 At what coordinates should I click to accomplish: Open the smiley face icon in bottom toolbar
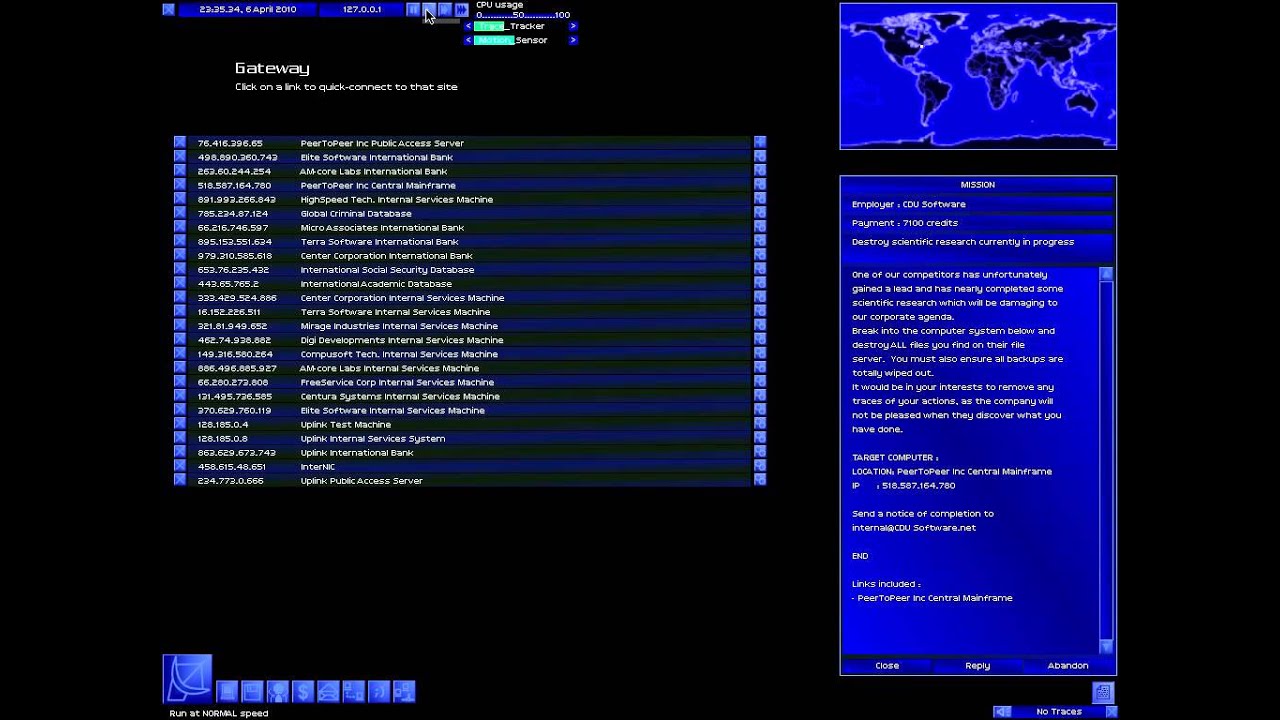pyautogui.click(x=379, y=691)
